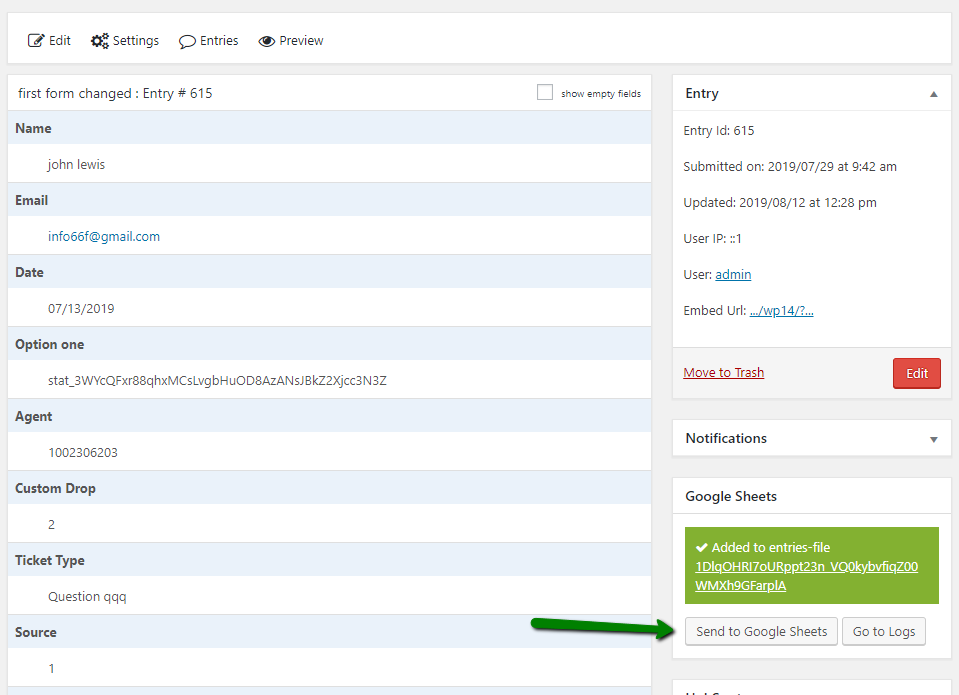
Task: Click the info66f@gmail.com email link
Action: coord(104,236)
